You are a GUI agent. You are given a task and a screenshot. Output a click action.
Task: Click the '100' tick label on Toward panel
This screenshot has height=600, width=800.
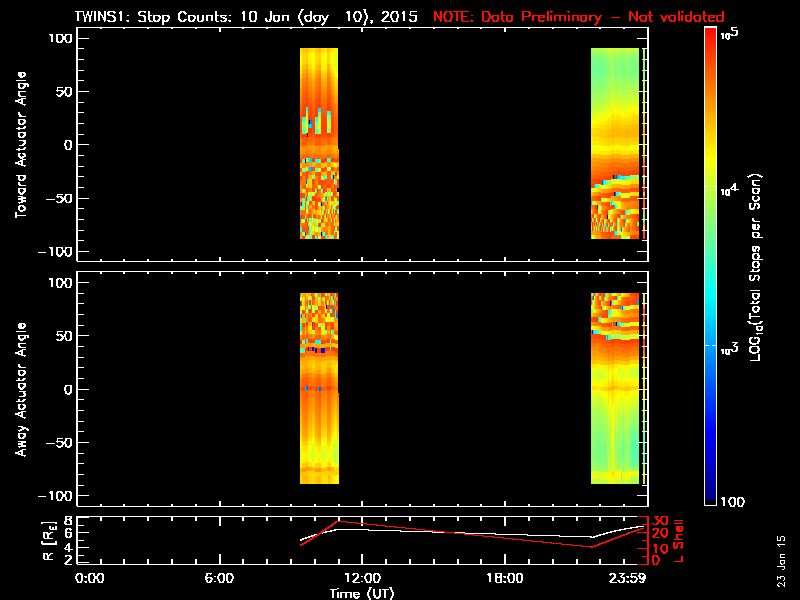pos(61,38)
